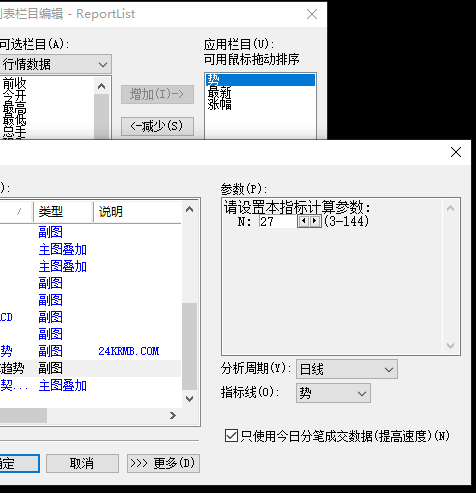Select the row with 24KRMB.COM description
This screenshot has height=493, width=476.
pyautogui.click(x=90, y=351)
